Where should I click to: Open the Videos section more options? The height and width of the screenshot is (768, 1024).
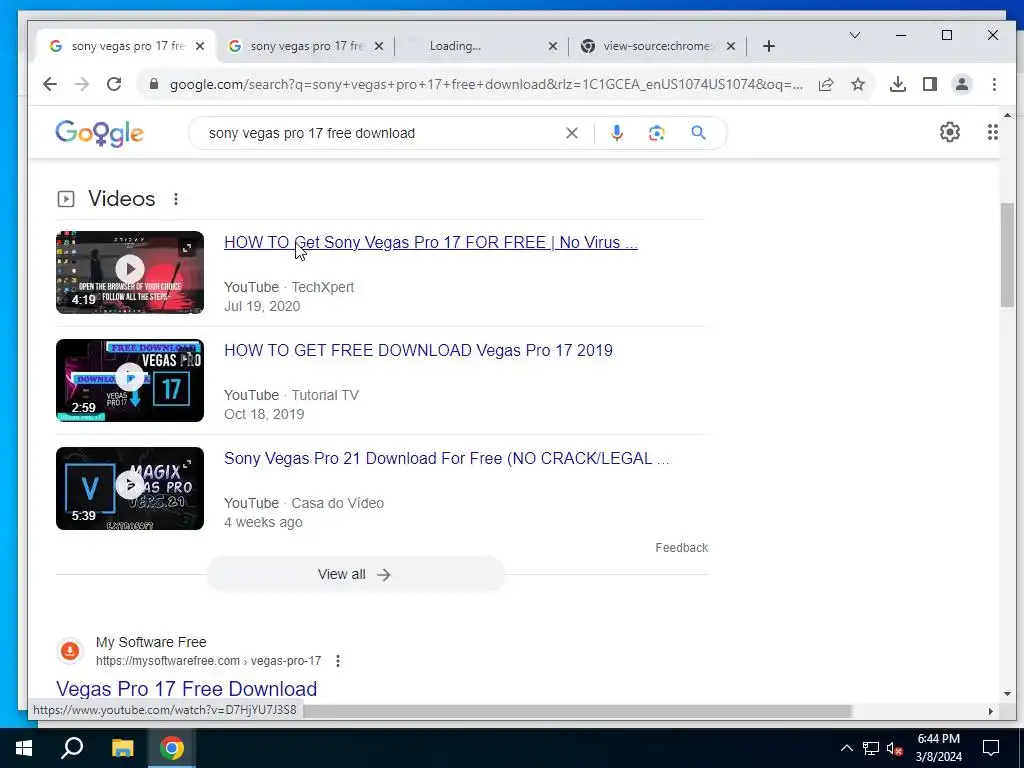point(176,199)
